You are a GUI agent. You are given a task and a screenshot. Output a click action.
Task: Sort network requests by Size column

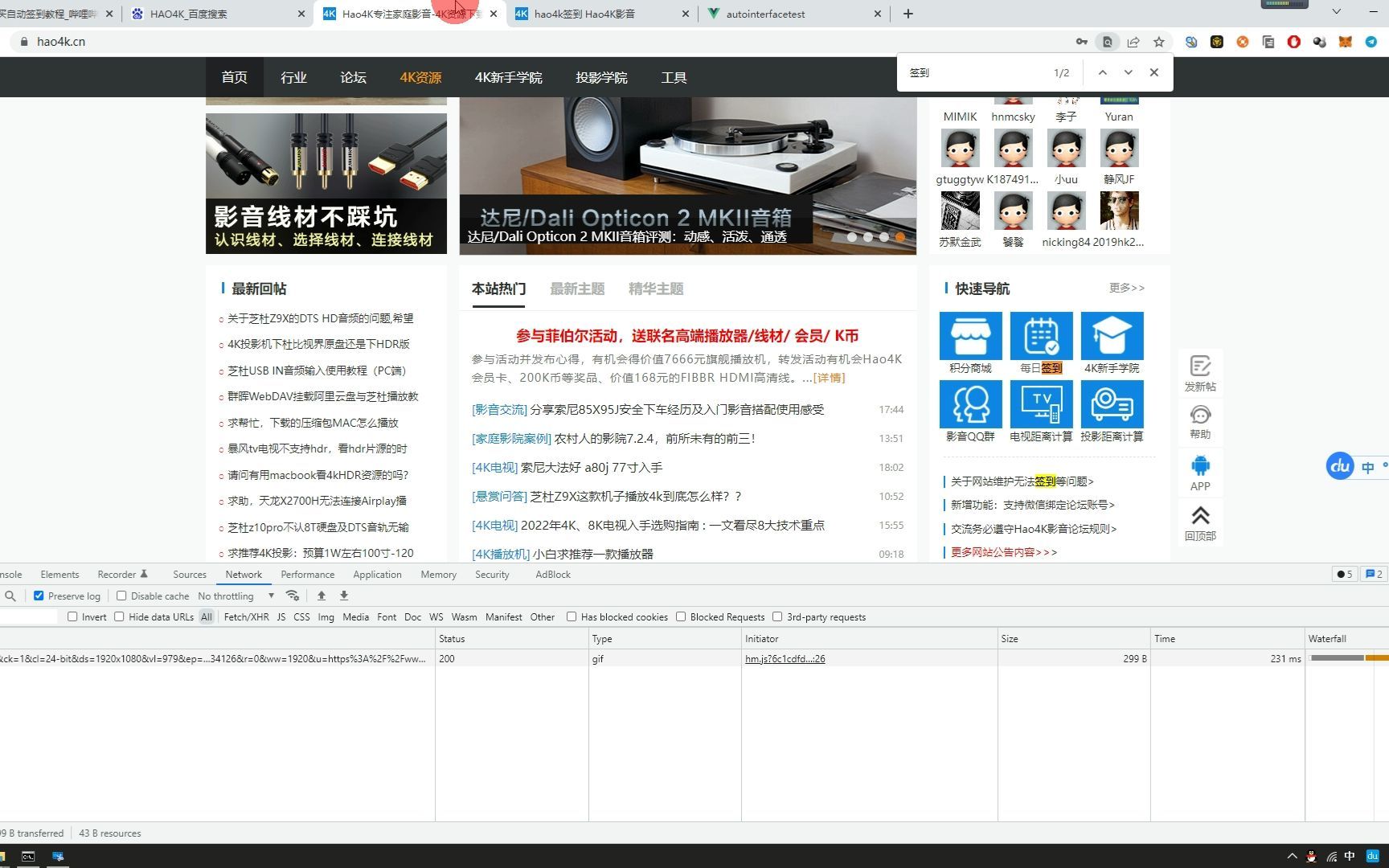1074,638
